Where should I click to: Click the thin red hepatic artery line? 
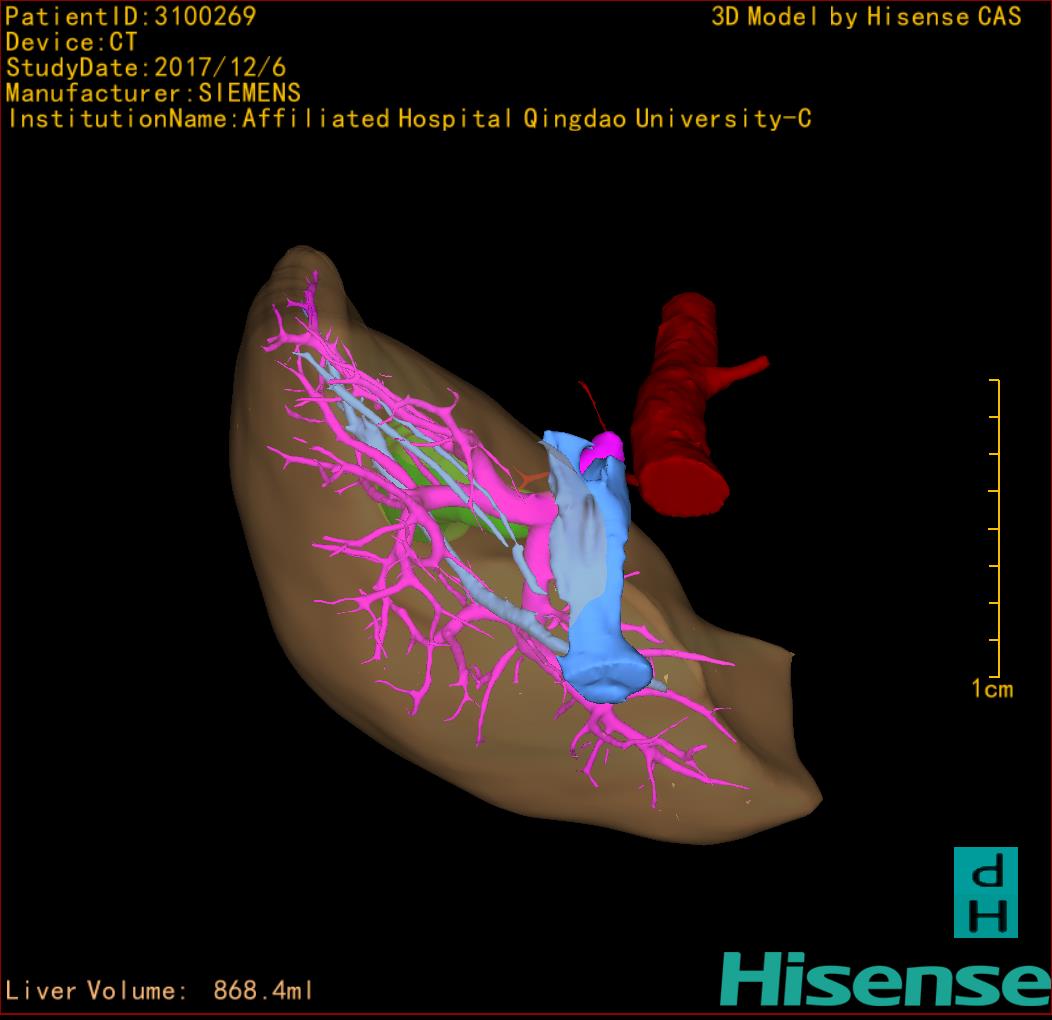click(x=590, y=403)
